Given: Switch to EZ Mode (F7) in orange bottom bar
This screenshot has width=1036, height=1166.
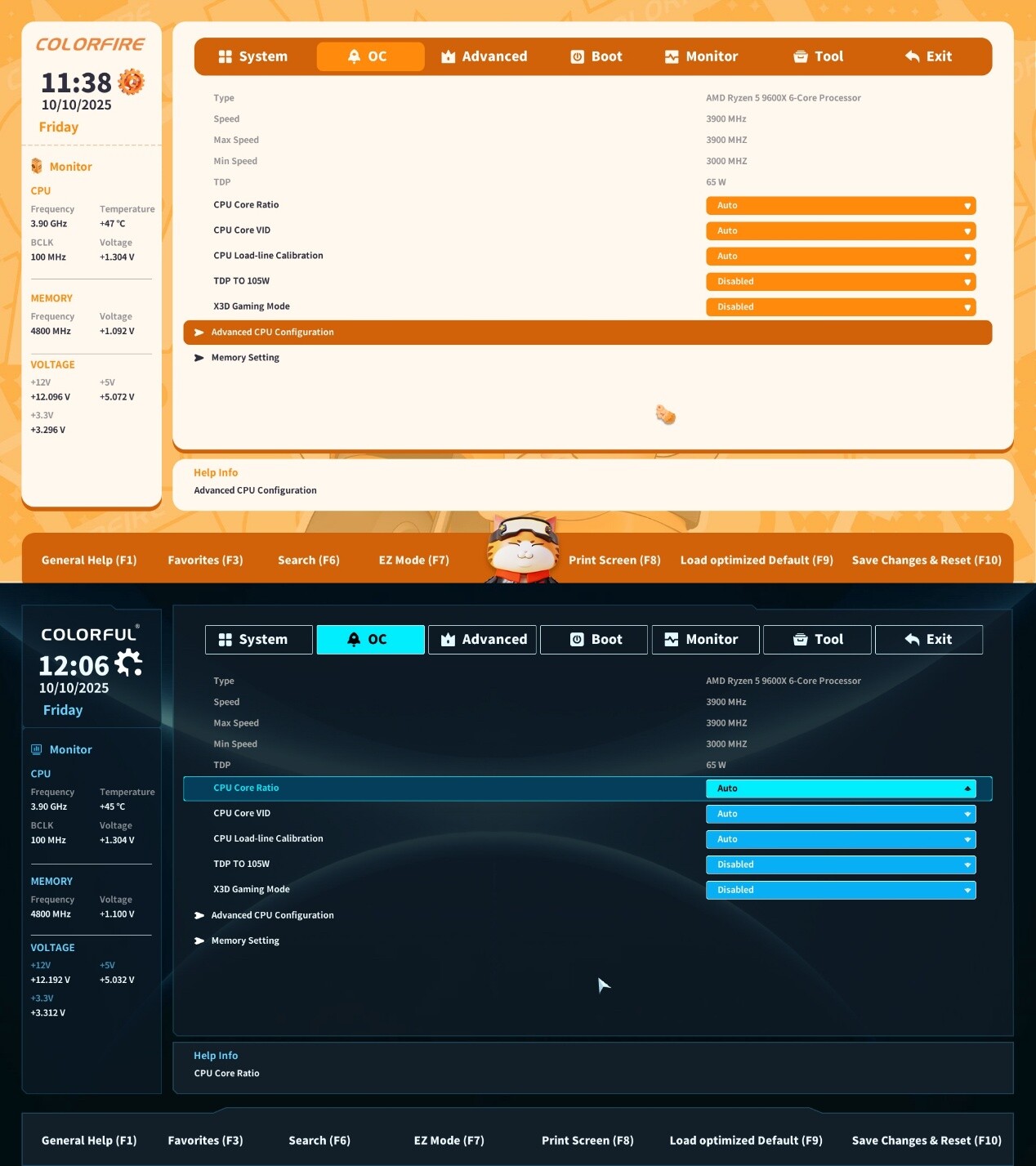Looking at the screenshot, I should pos(413,561).
